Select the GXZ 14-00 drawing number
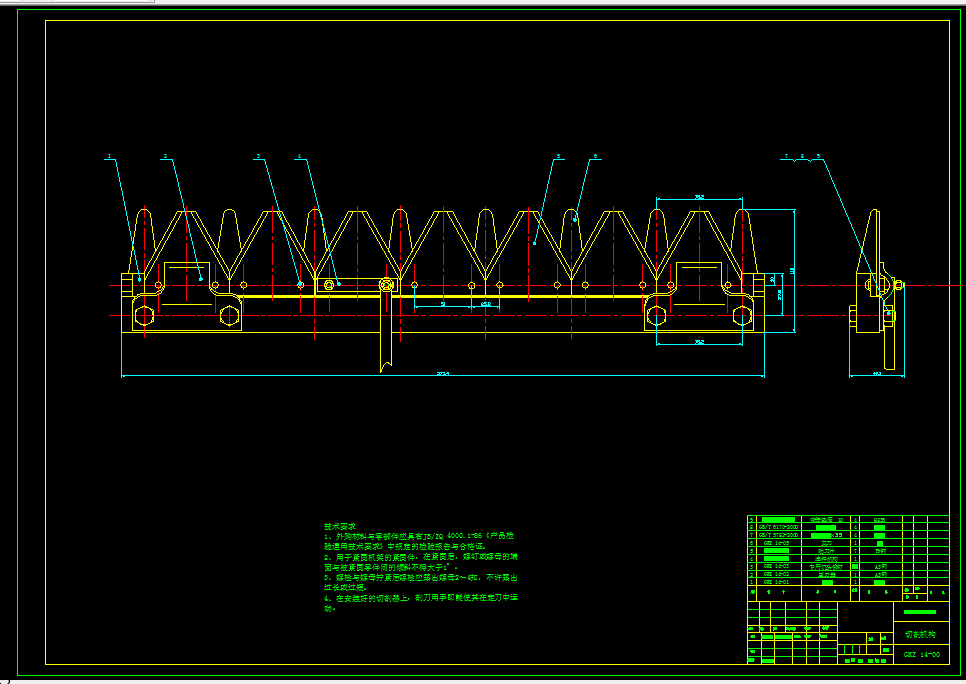The width and height of the screenshot is (966, 684). coord(922,654)
